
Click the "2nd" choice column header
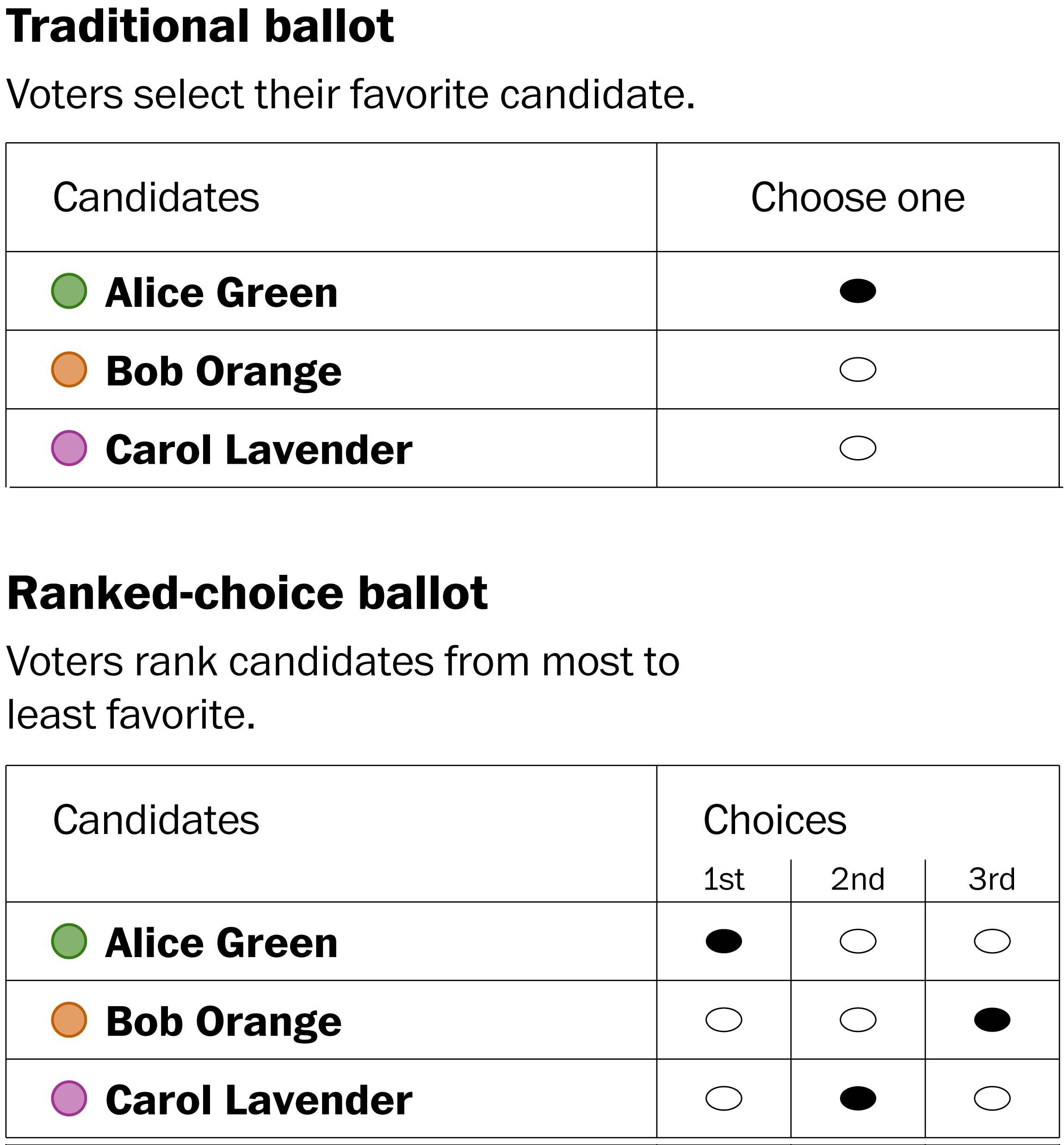[x=858, y=879]
